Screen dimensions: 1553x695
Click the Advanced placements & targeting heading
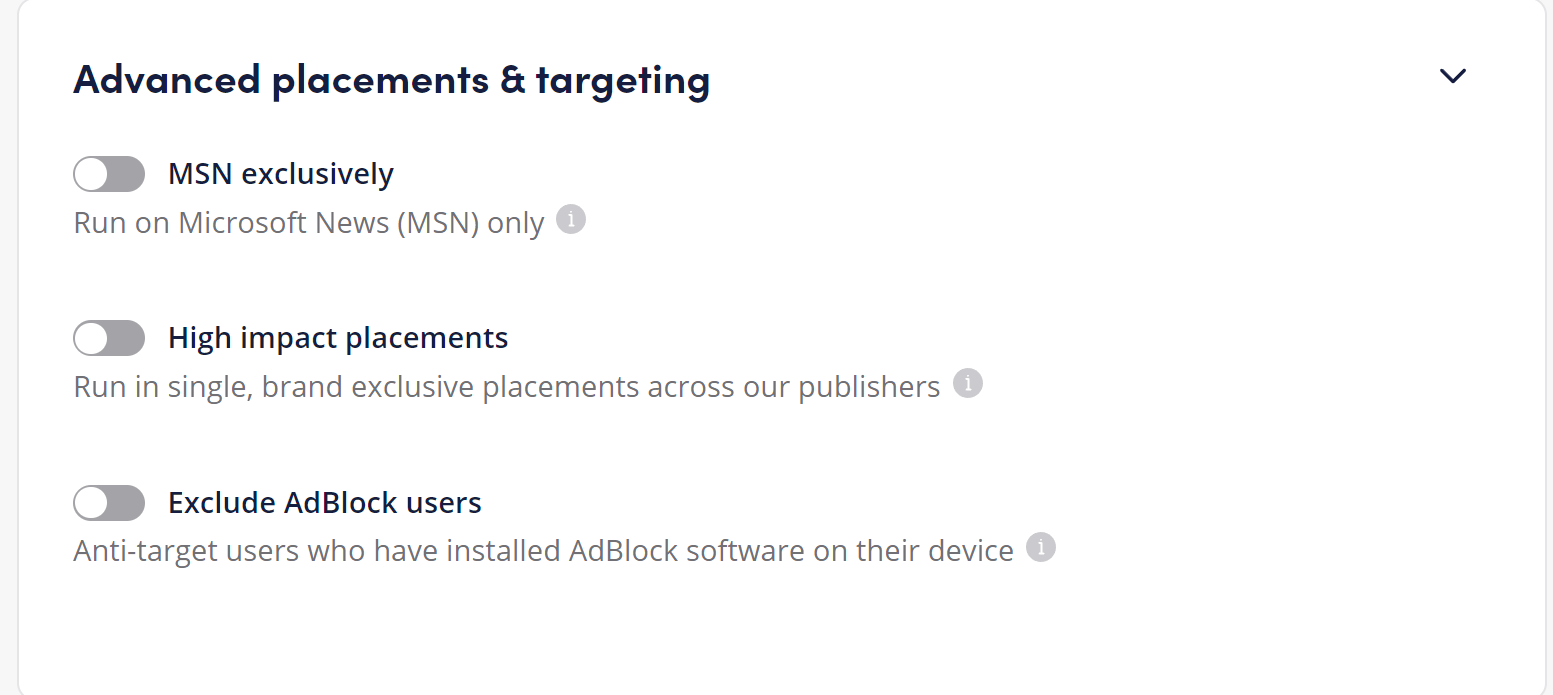click(x=392, y=80)
